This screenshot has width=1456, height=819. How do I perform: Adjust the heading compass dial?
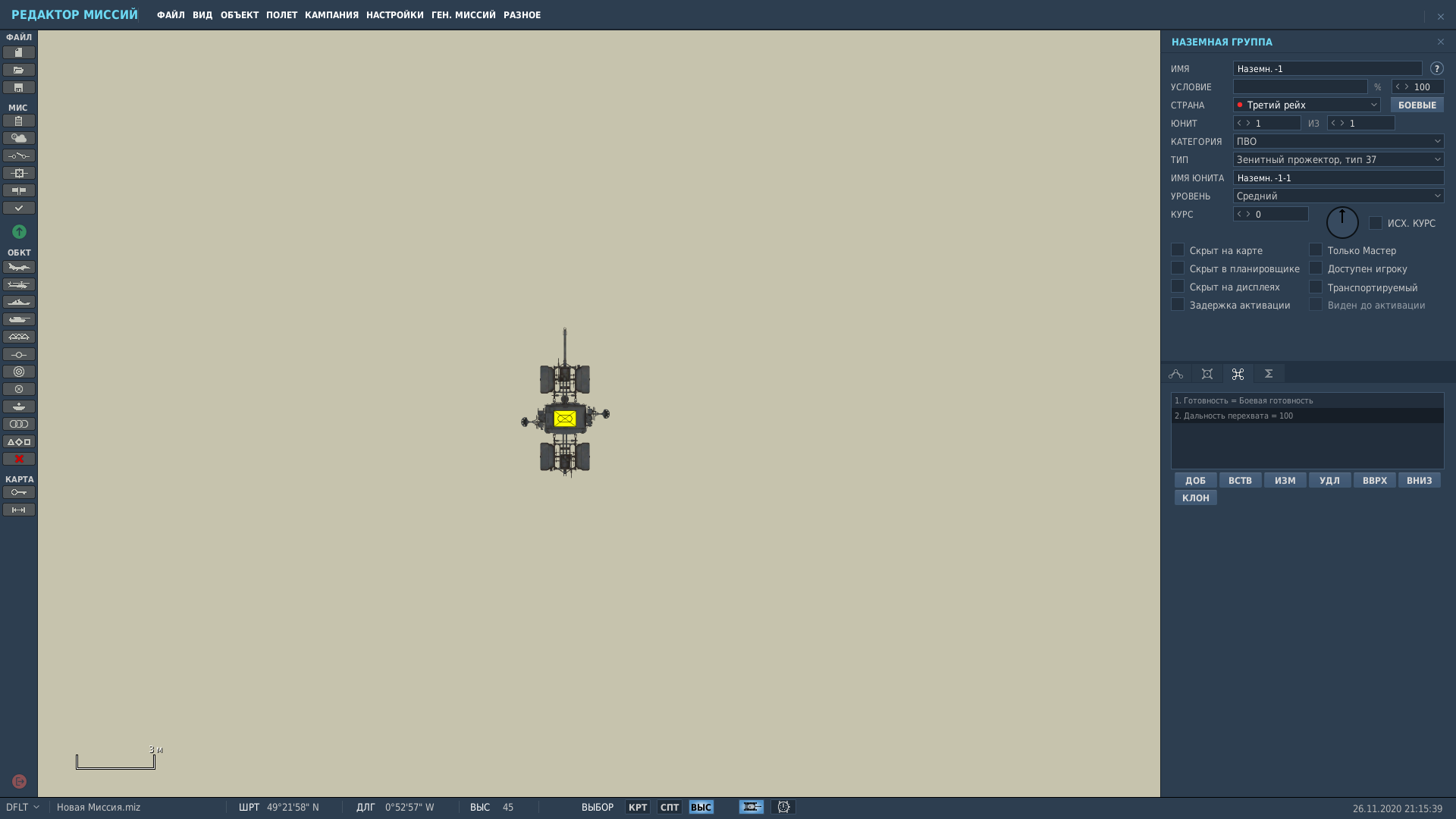[x=1342, y=223]
